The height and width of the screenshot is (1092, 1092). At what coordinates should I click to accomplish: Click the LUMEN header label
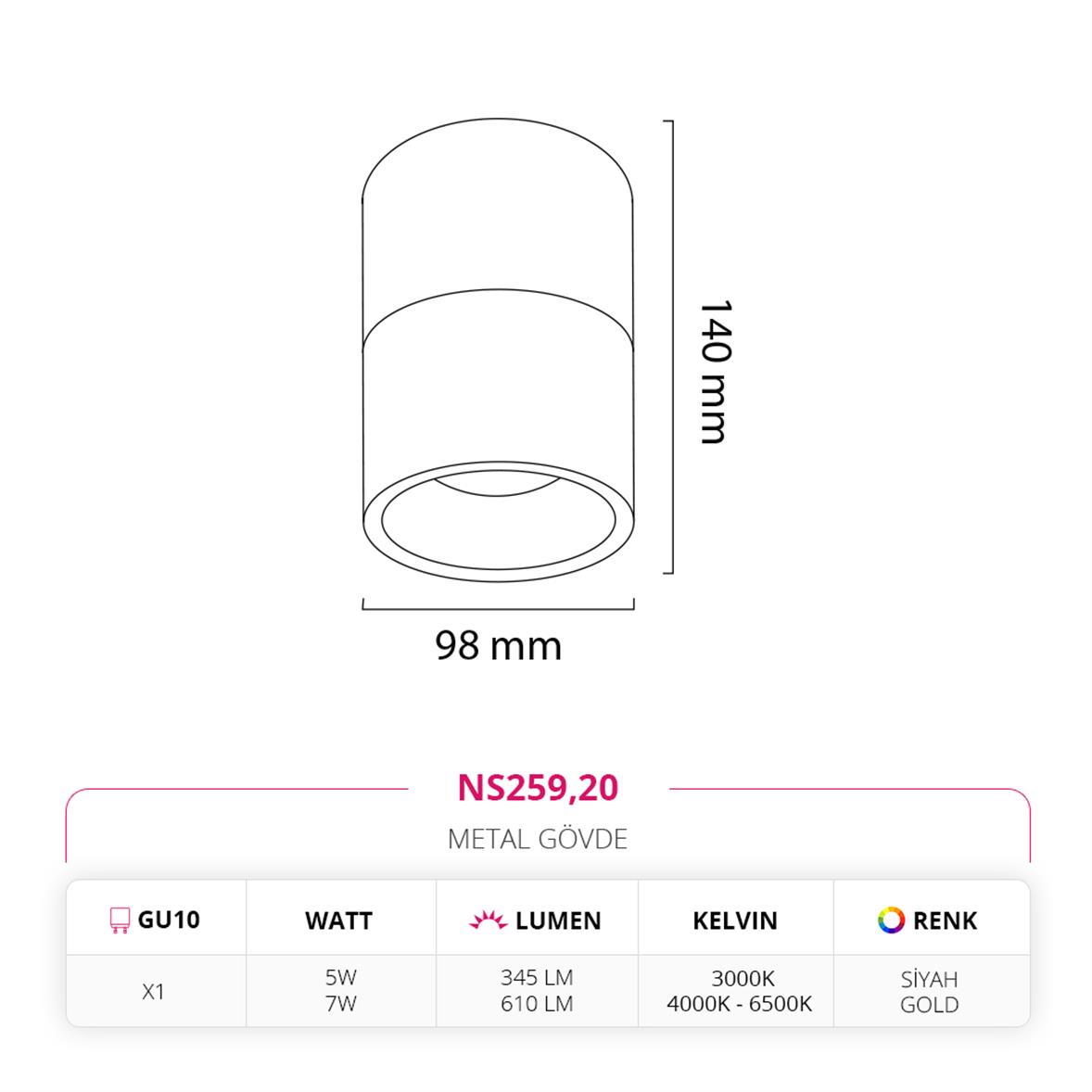point(558,921)
